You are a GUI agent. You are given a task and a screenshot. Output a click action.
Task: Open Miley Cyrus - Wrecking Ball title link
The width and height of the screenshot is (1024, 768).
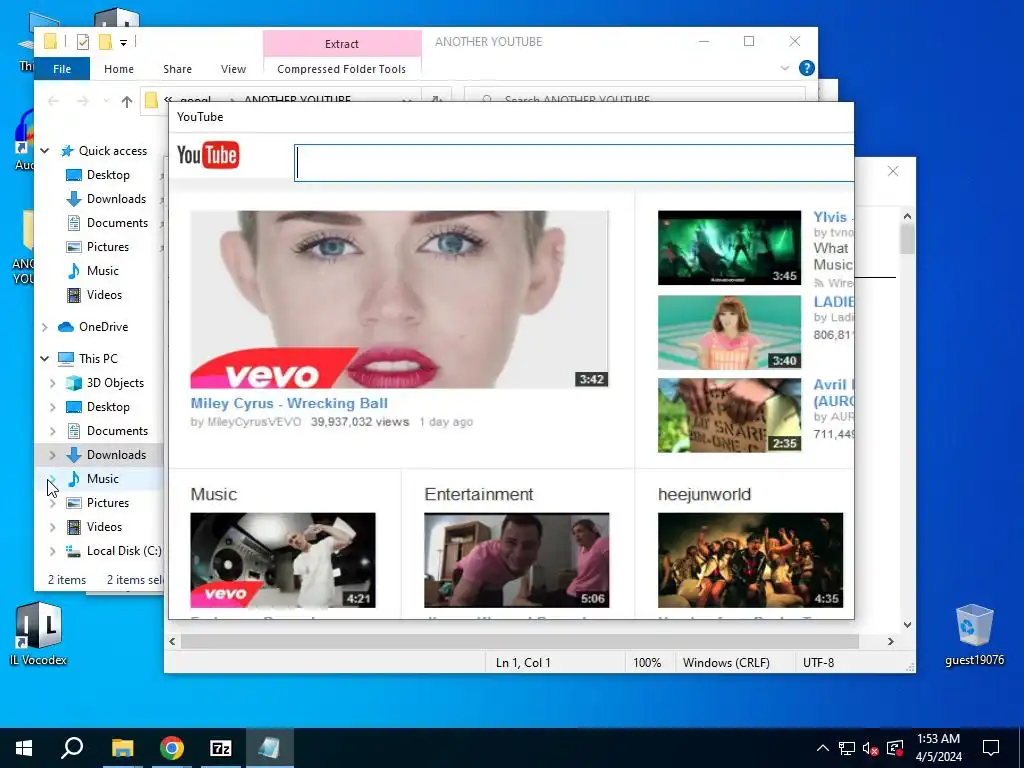pos(289,403)
